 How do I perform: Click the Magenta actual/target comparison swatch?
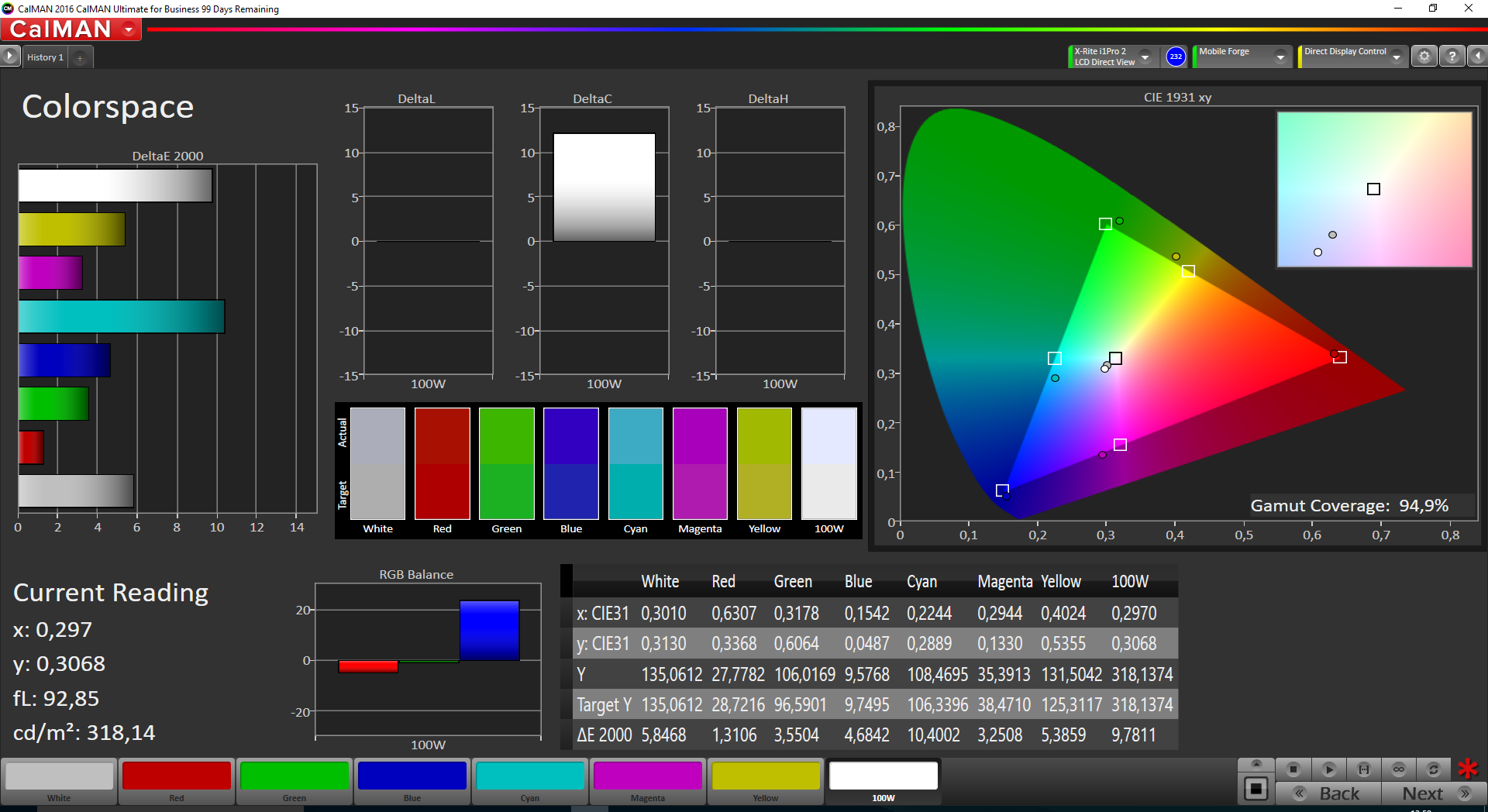700,463
